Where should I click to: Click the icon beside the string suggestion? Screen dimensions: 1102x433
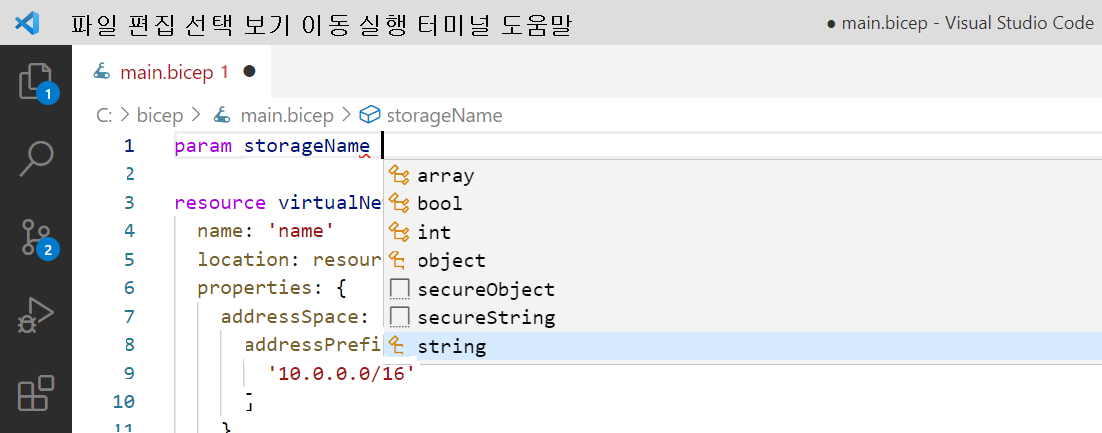coord(398,346)
